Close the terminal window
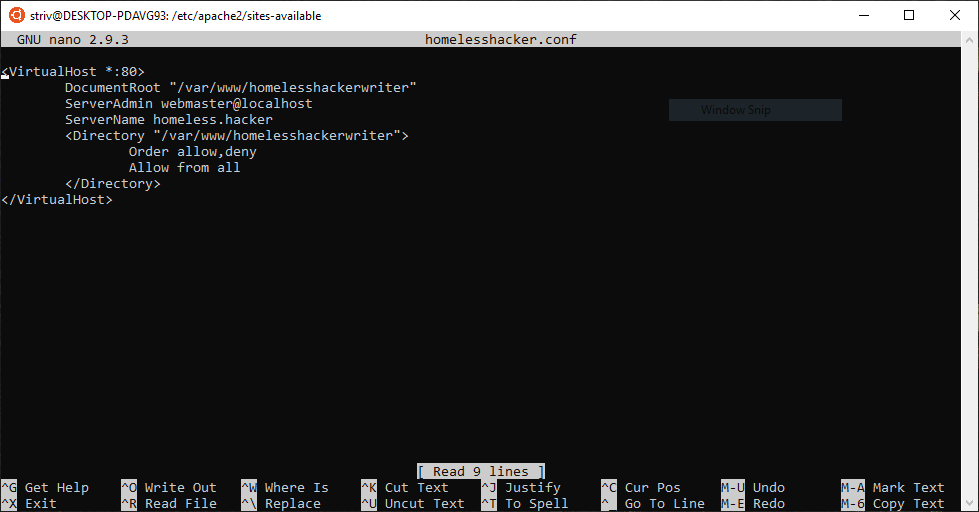 955,15
